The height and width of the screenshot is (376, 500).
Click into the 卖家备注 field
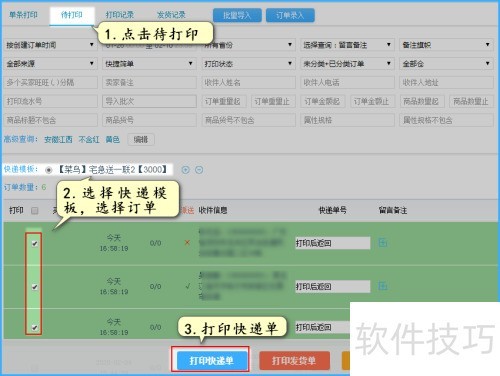tap(149, 82)
